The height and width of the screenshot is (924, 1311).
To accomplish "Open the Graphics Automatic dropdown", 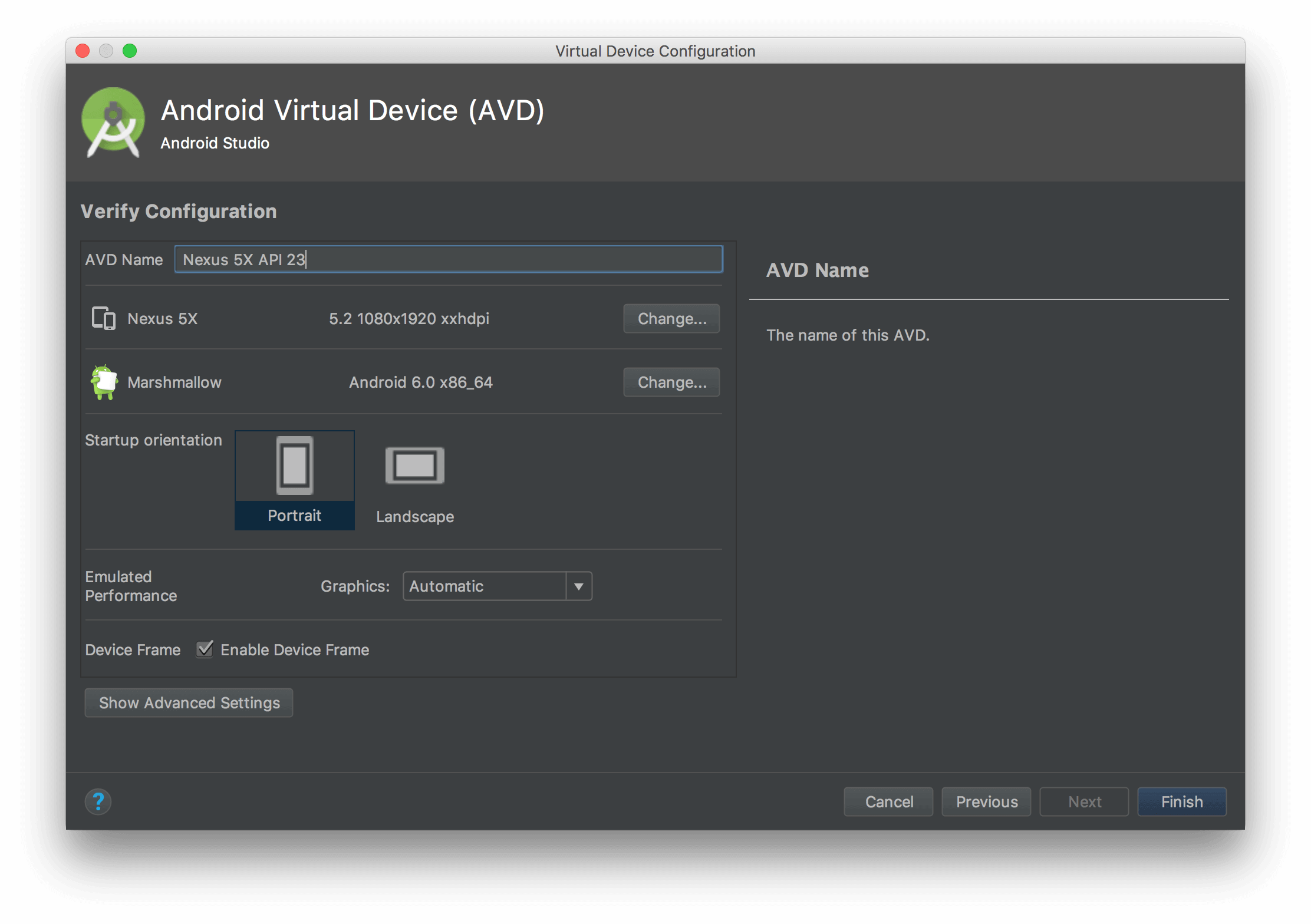I will (498, 586).
